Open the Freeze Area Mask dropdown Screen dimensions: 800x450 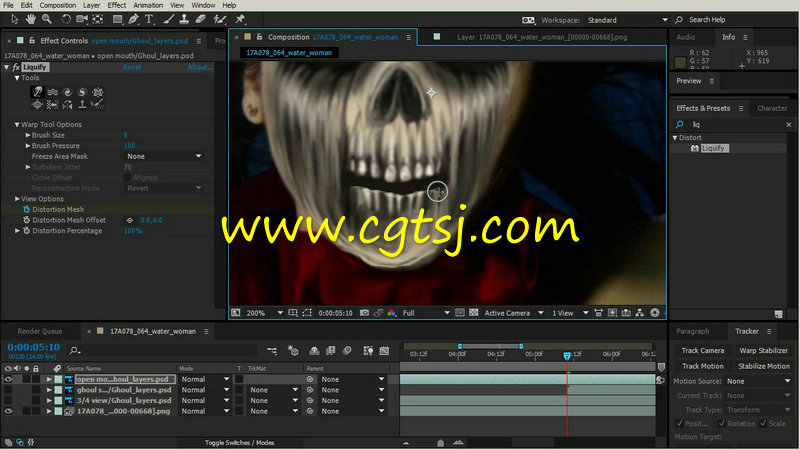pyautogui.click(x=164, y=157)
